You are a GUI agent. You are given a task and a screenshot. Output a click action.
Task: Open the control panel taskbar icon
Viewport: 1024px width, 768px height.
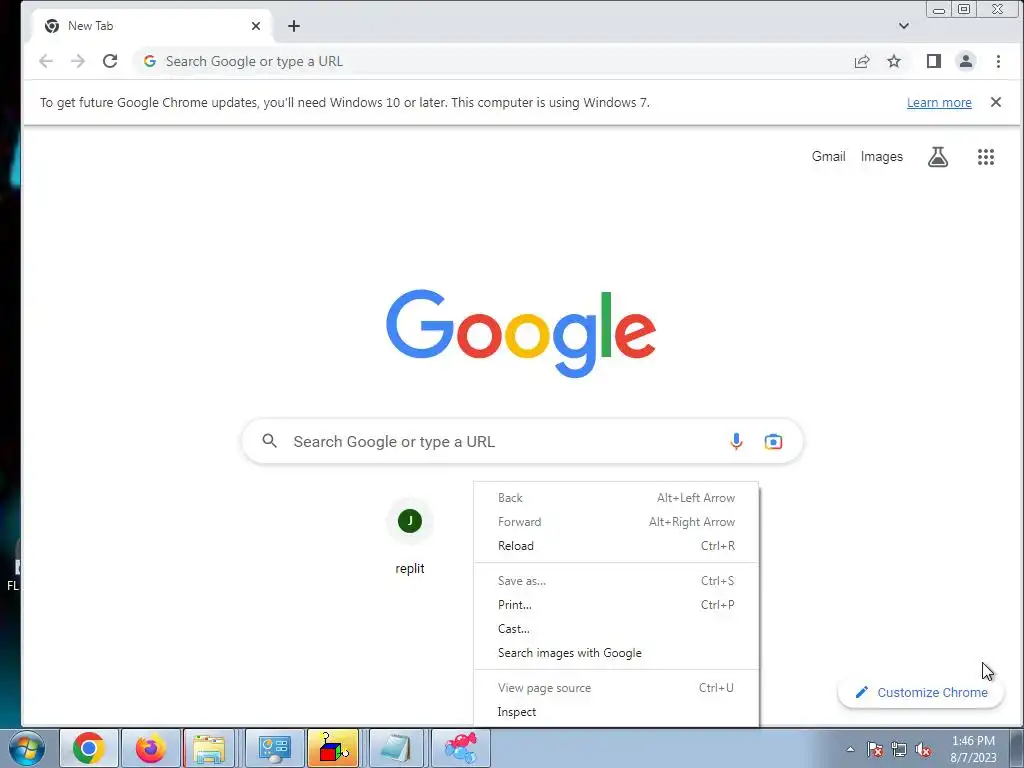coord(275,748)
